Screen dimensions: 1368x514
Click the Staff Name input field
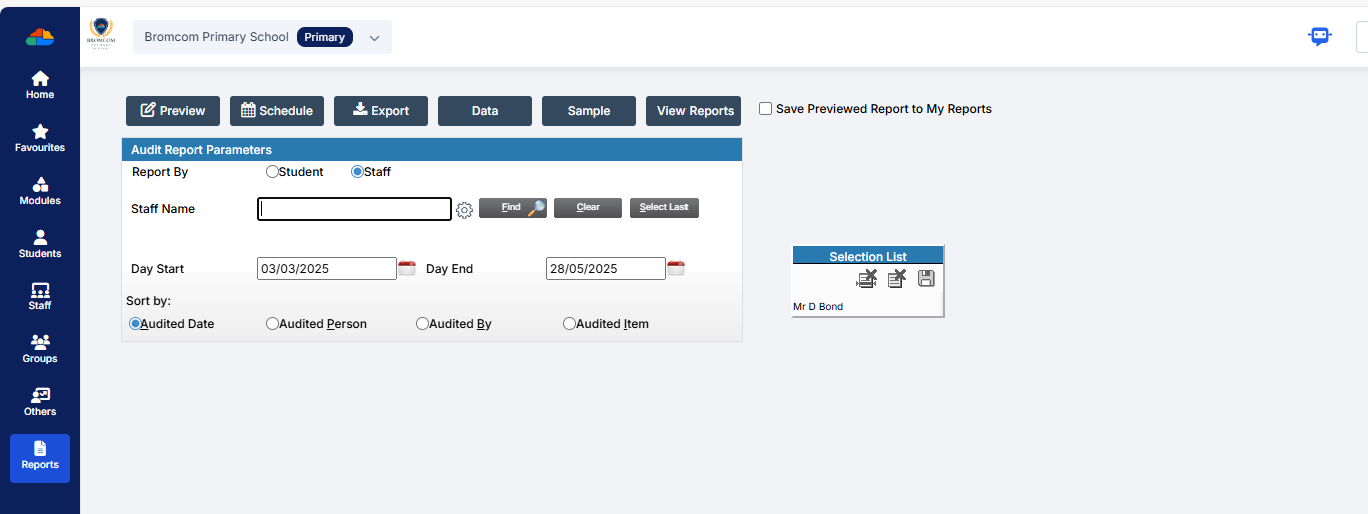354,209
